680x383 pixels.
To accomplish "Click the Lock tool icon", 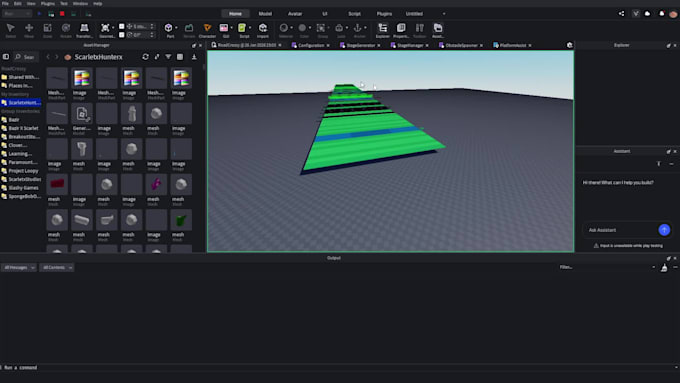I will coord(339,28).
